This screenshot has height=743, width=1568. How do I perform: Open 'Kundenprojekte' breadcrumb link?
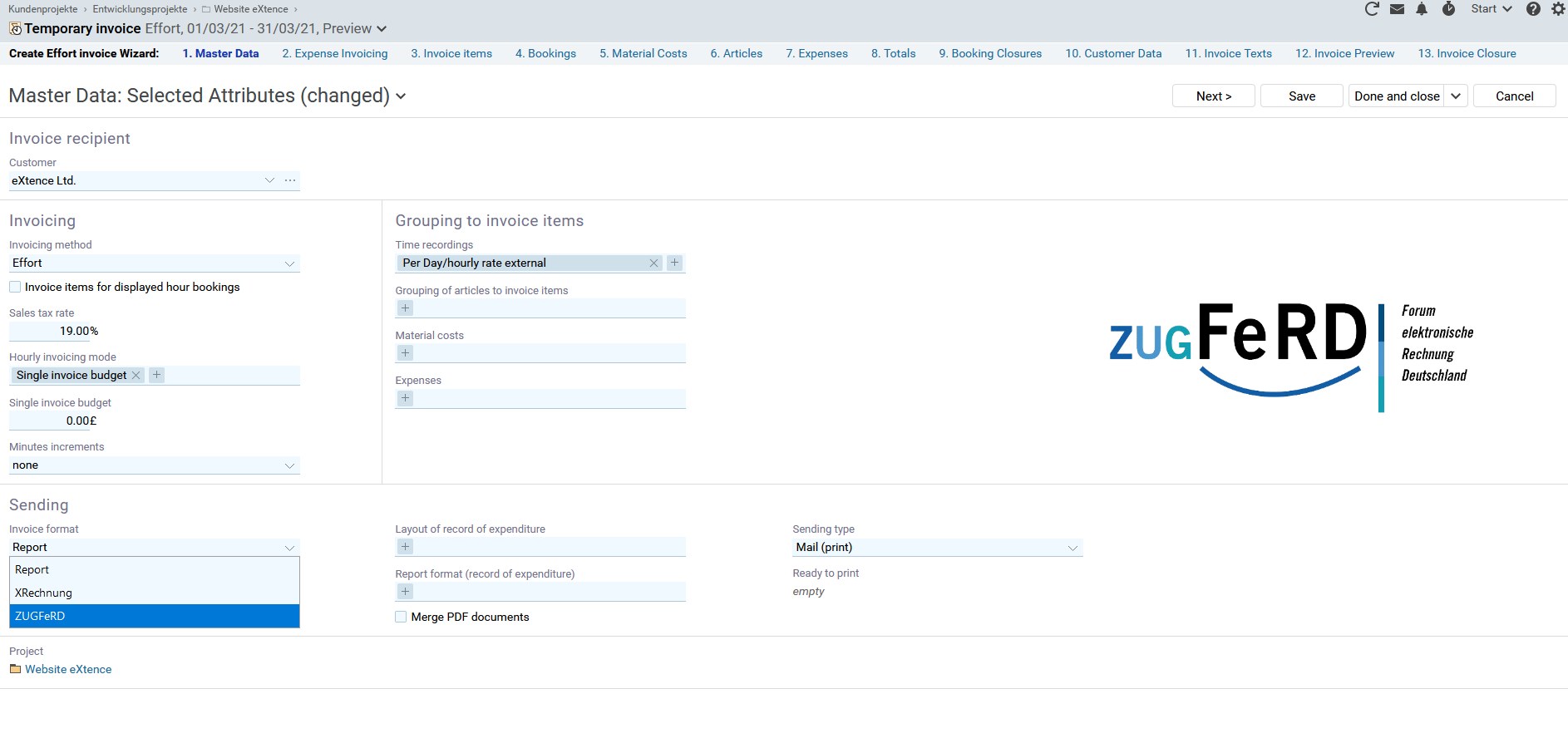(43, 9)
